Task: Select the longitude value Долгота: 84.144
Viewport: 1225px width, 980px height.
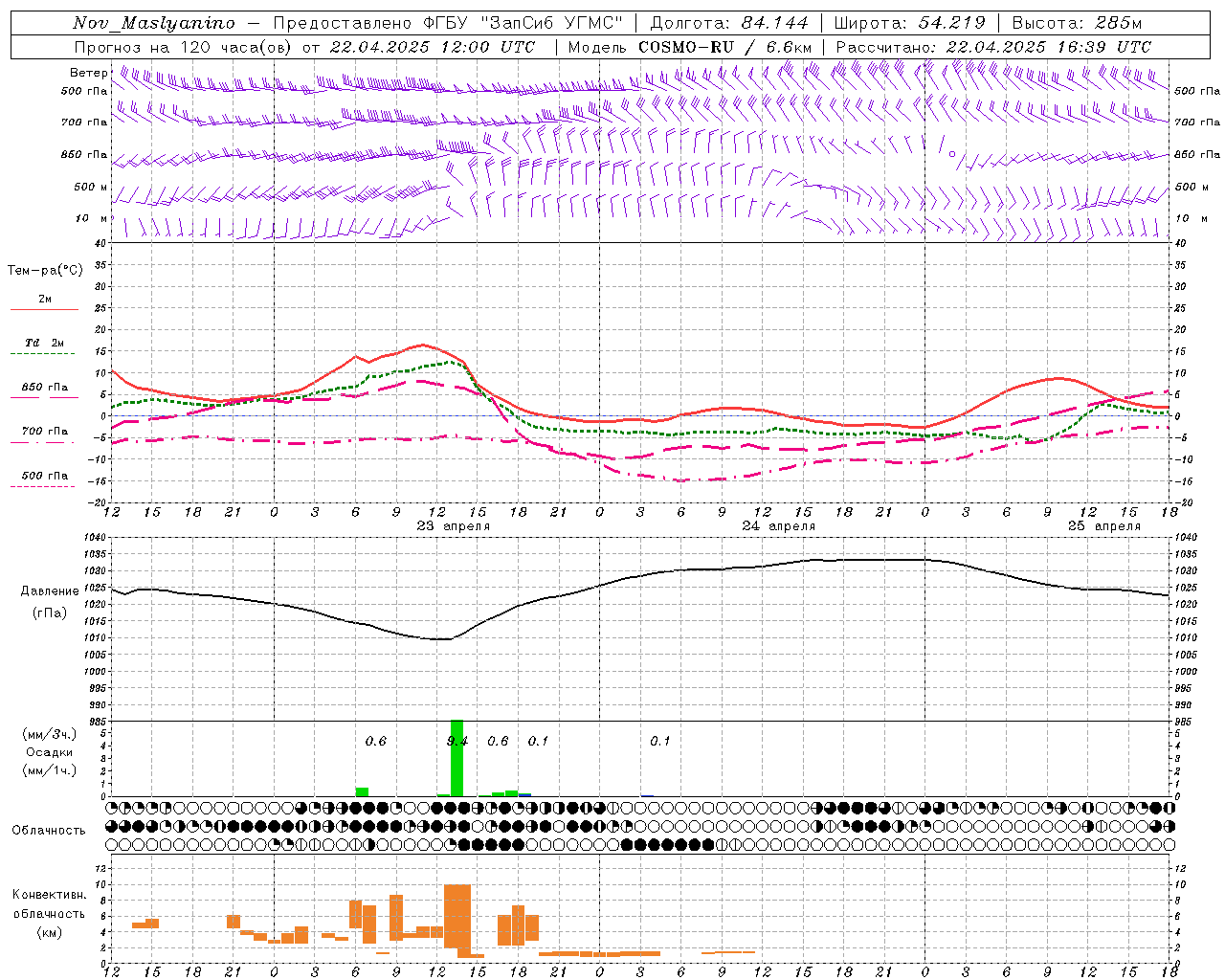Action: 729,23
